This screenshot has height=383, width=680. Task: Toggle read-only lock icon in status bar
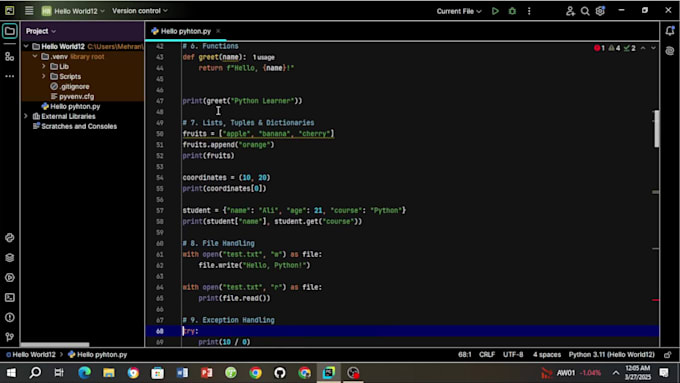(x=668, y=355)
